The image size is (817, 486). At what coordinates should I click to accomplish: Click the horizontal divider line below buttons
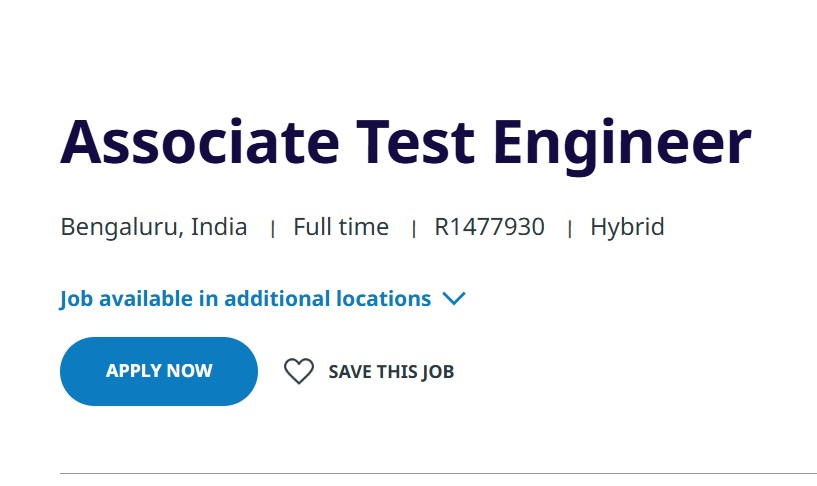click(x=438, y=473)
